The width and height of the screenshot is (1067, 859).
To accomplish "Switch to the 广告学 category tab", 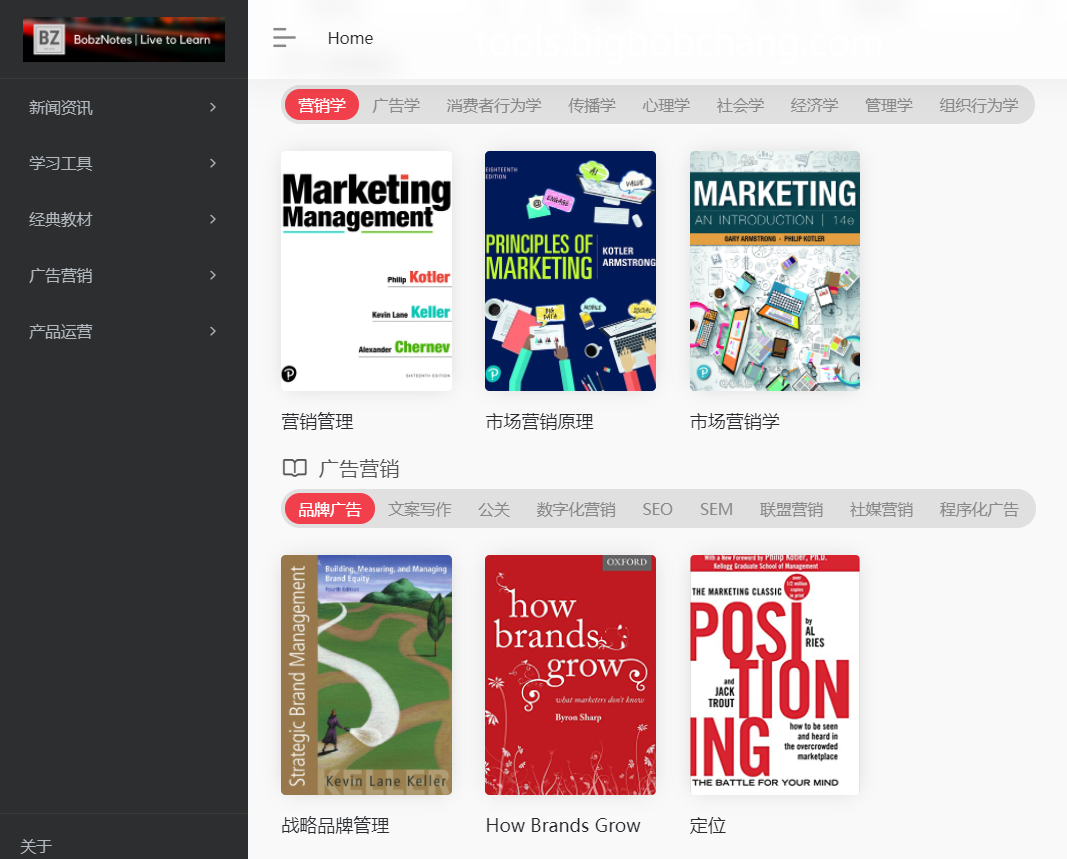I will [x=396, y=104].
